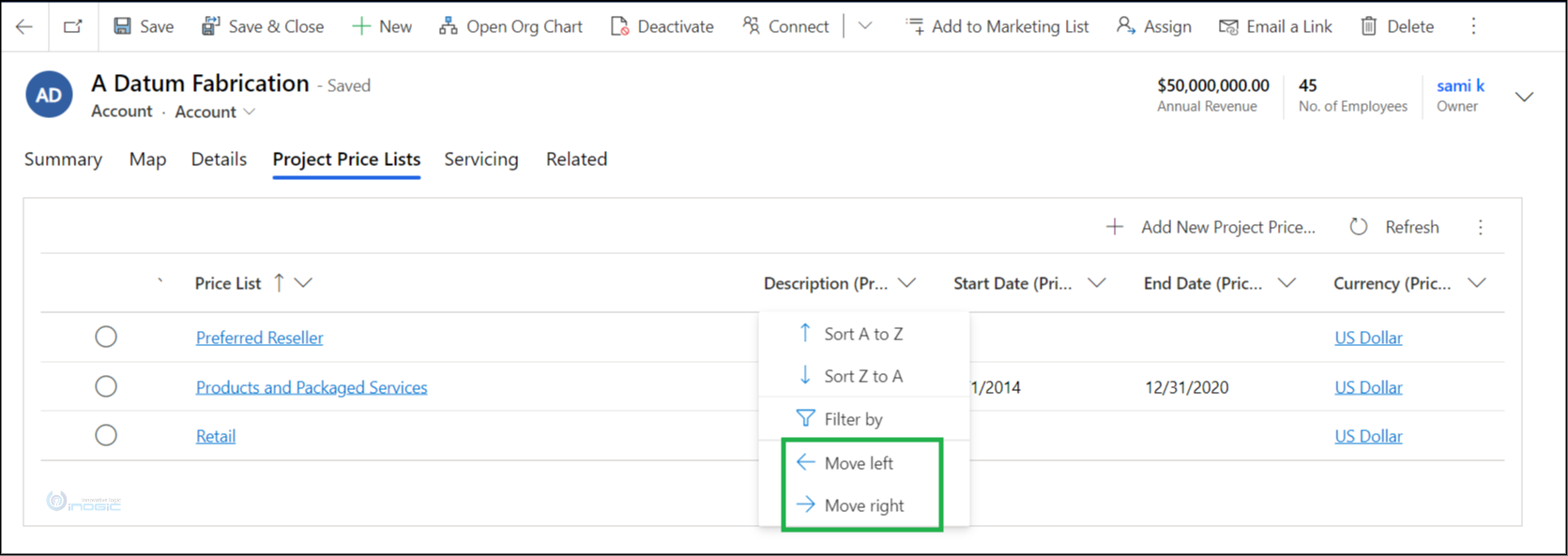Image resolution: width=1568 pixels, height=556 pixels.
Task: Open Org Chart for this account
Action: 510,26
